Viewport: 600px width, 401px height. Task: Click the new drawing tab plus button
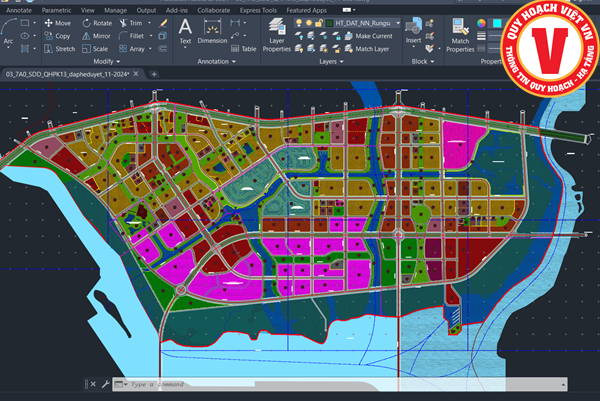pos(154,74)
